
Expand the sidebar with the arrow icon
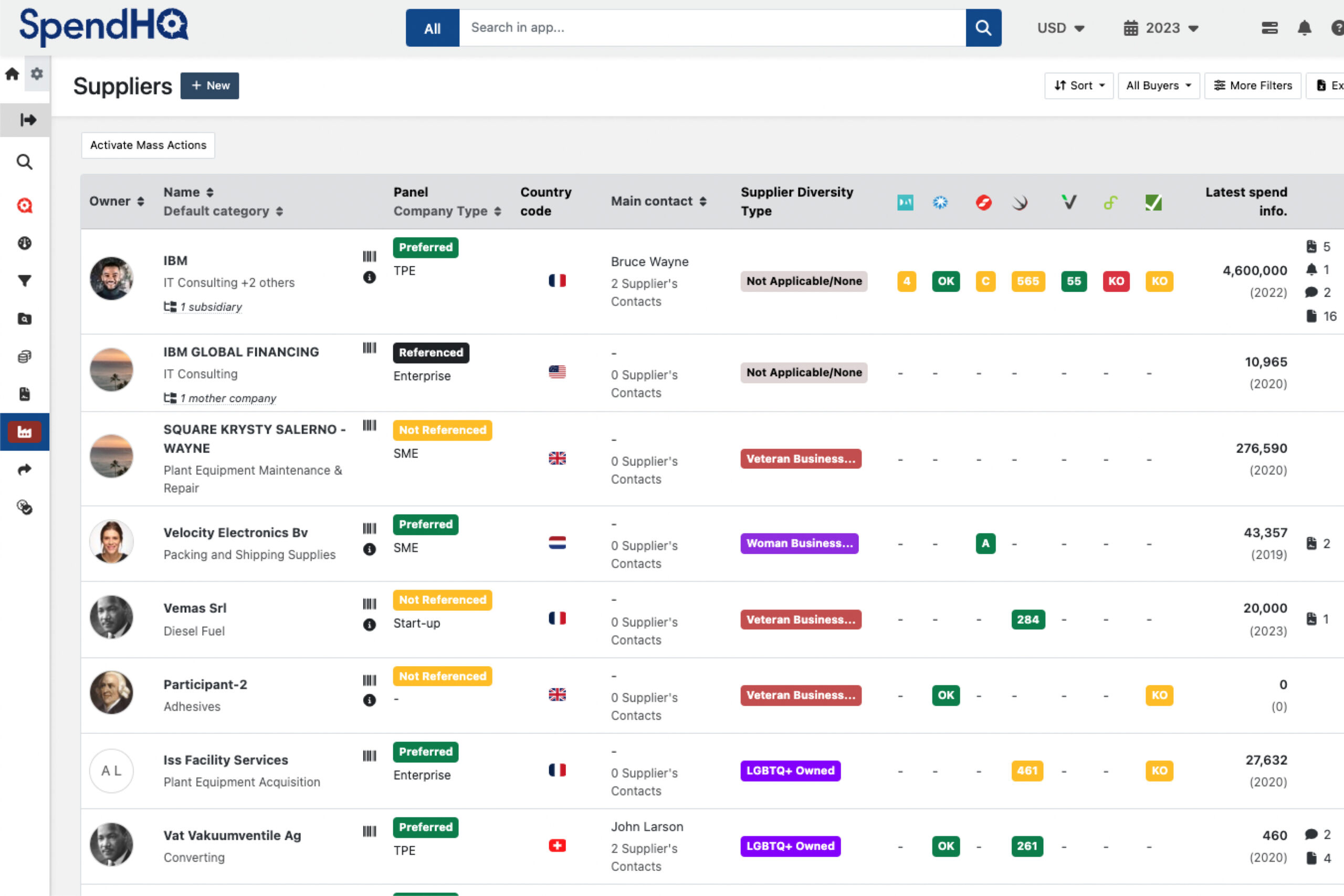coord(27,120)
